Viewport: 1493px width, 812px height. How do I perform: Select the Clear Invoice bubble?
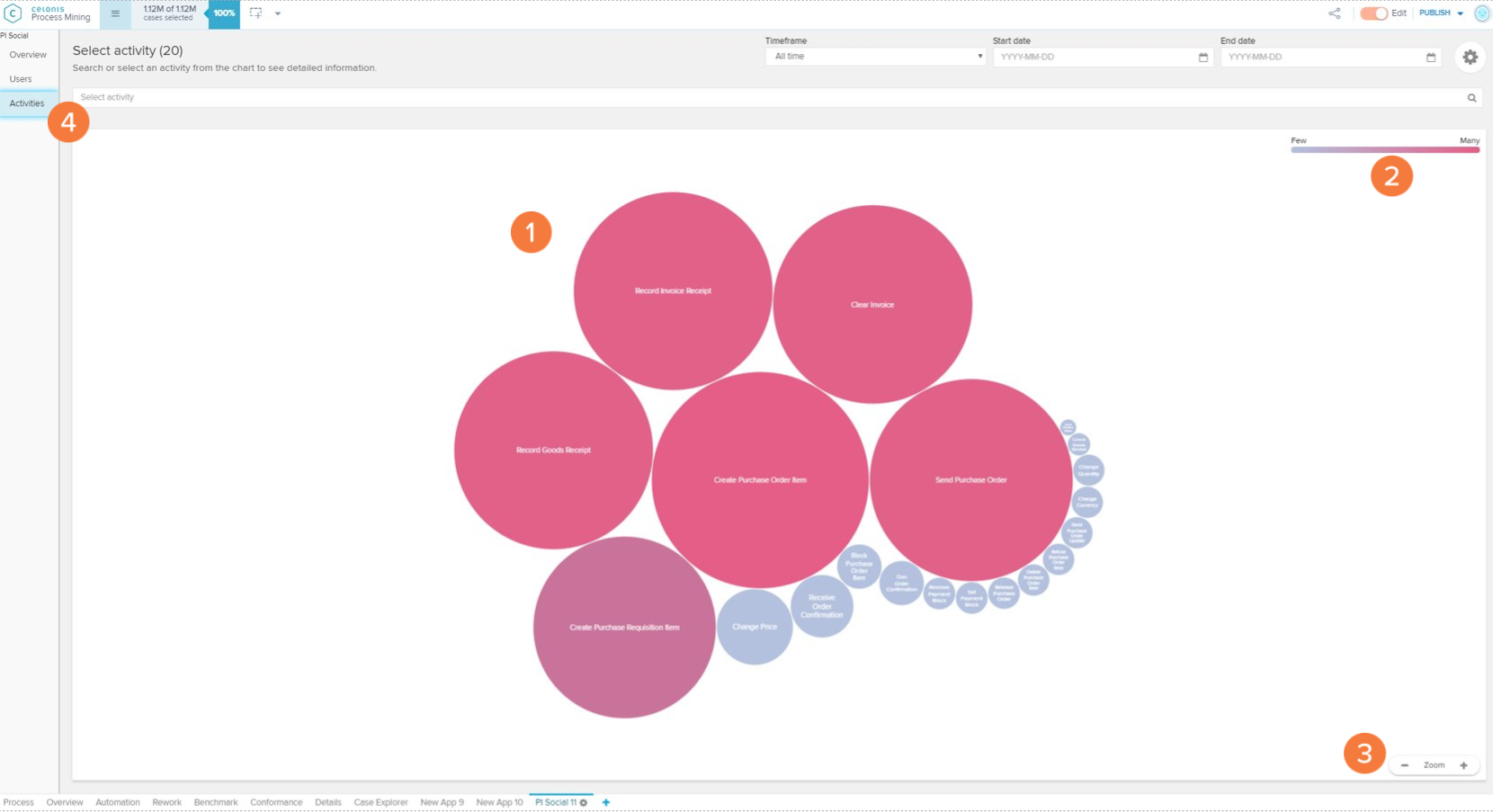click(x=872, y=304)
